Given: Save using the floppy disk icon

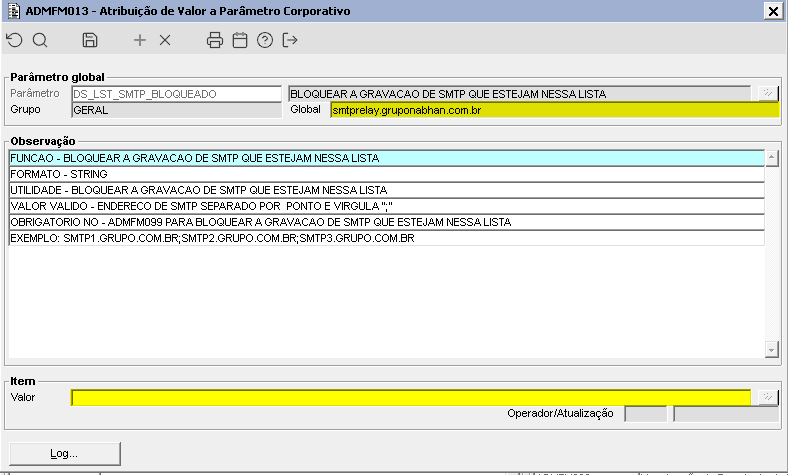Looking at the screenshot, I should click(90, 40).
